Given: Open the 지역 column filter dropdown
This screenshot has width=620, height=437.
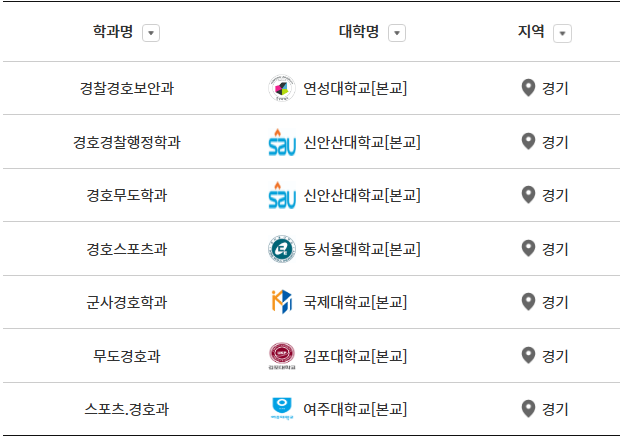Looking at the screenshot, I should pos(562,33).
